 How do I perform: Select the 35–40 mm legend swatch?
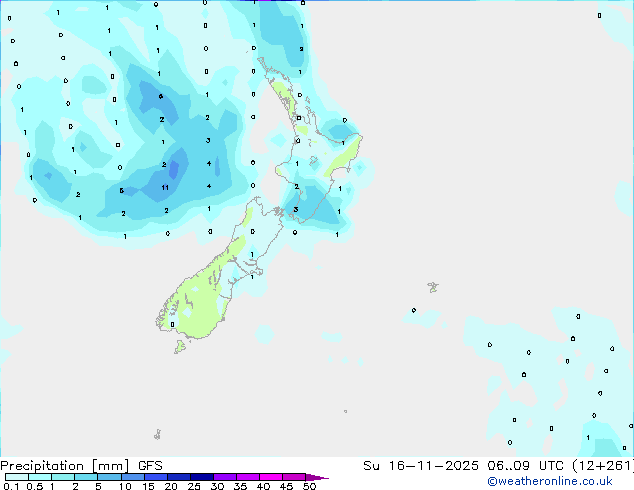tap(247, 477)
